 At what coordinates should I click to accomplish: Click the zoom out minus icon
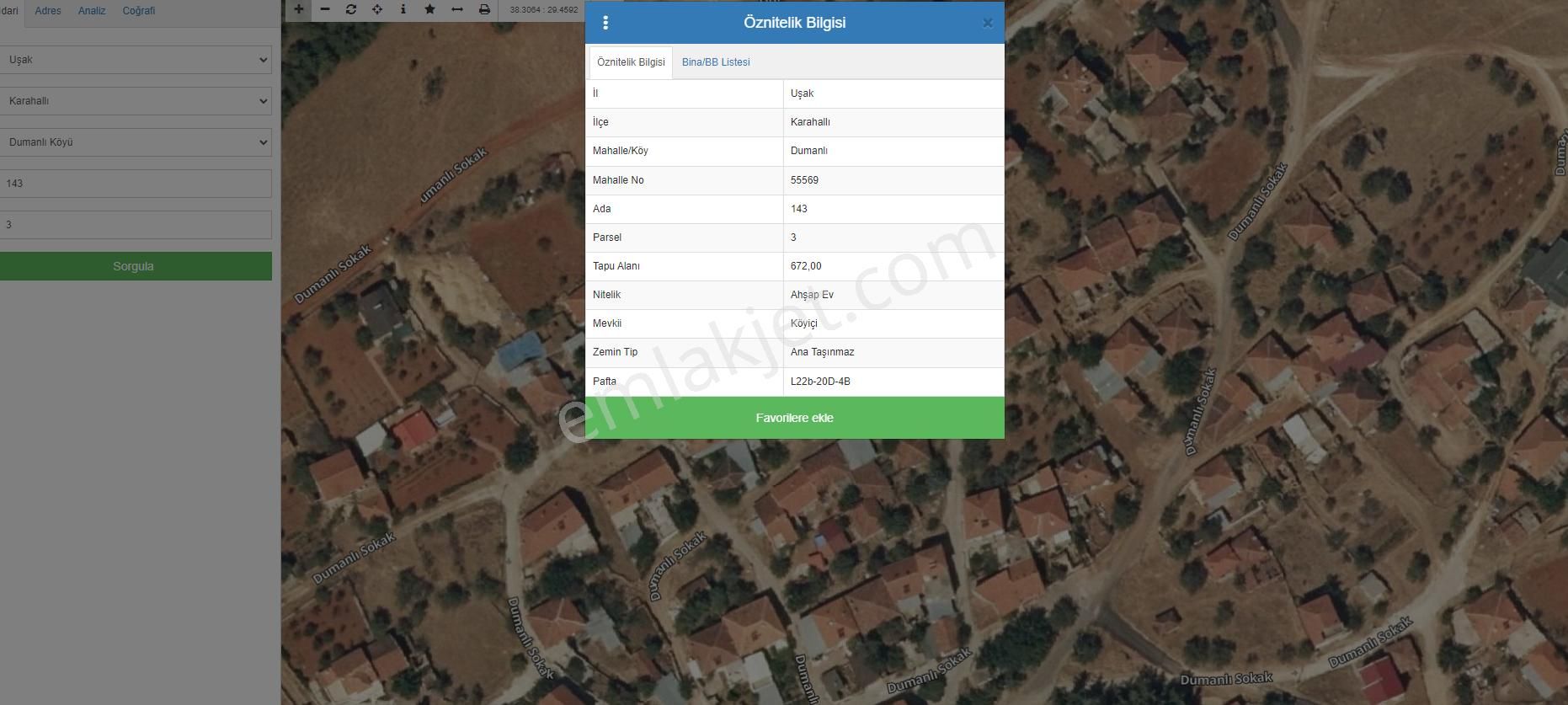[x=325, y=9]
